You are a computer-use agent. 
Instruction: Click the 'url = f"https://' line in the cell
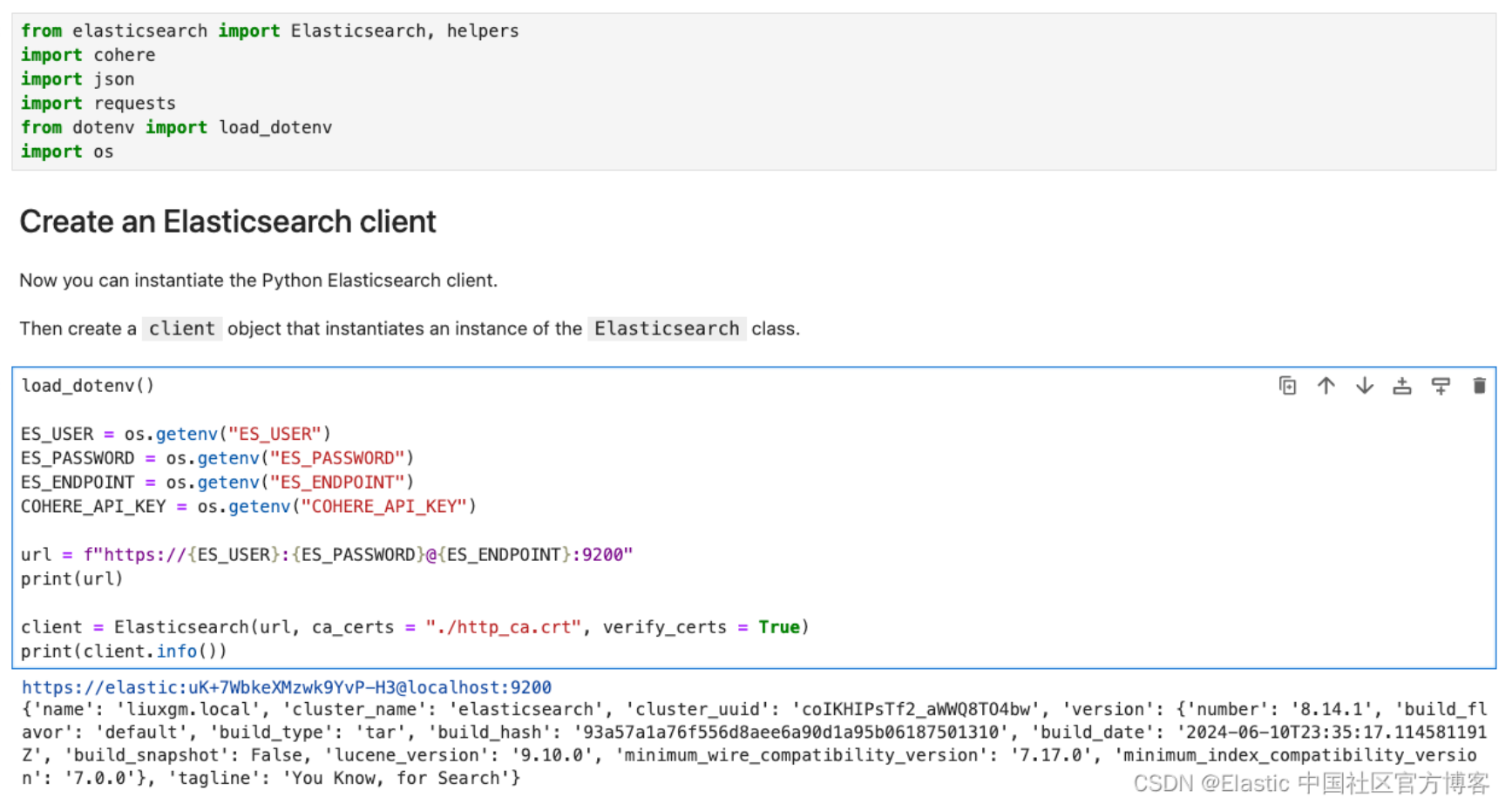tap(327, 555)
